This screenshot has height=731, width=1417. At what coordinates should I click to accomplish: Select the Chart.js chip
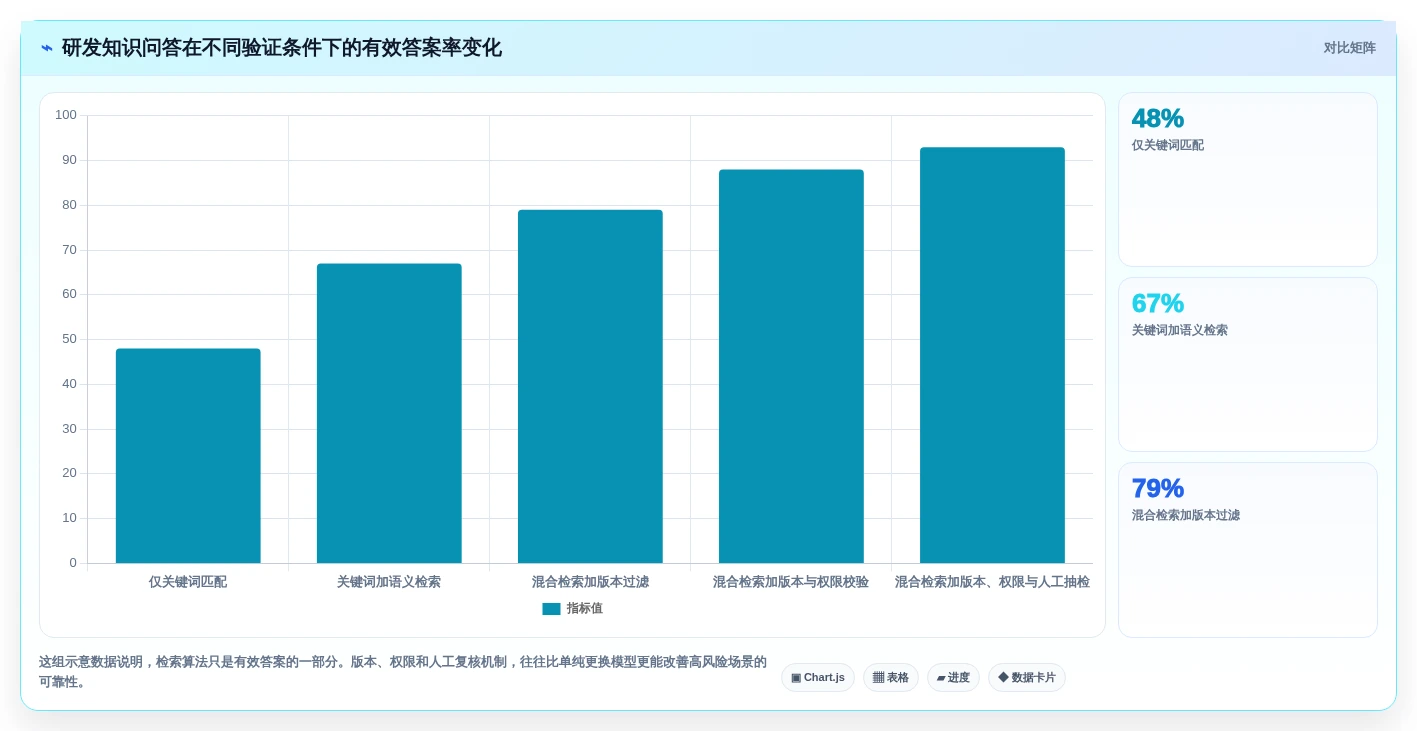click(x=818, y=677)
